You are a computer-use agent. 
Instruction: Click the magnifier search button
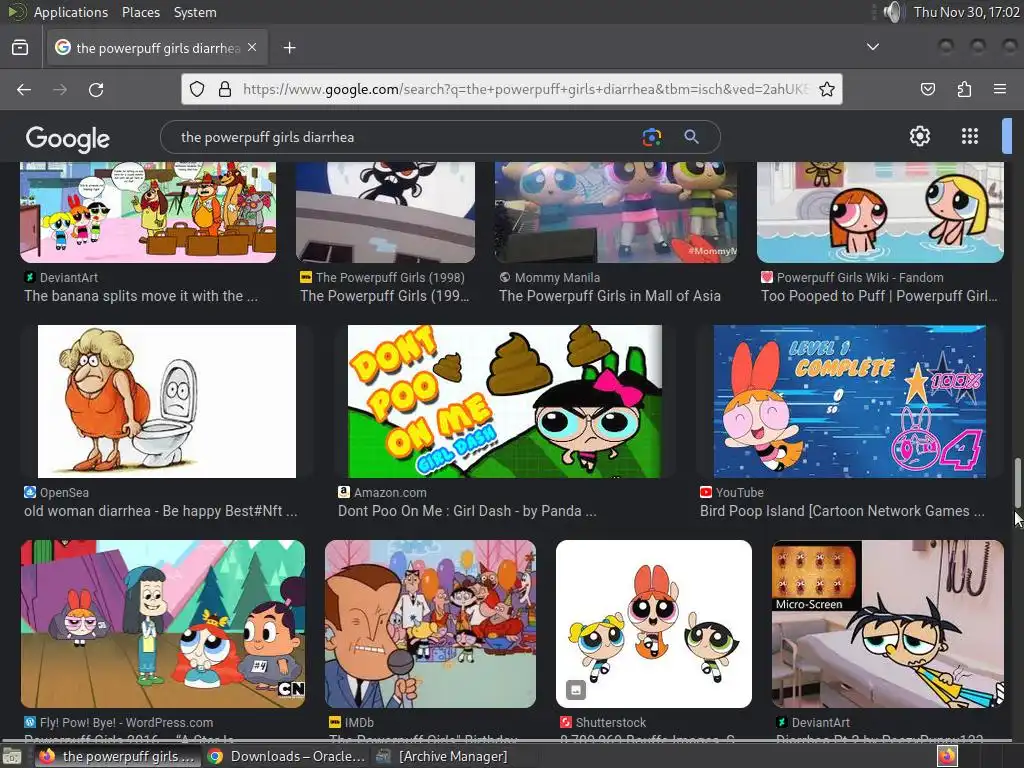click(x=692, y=137)
